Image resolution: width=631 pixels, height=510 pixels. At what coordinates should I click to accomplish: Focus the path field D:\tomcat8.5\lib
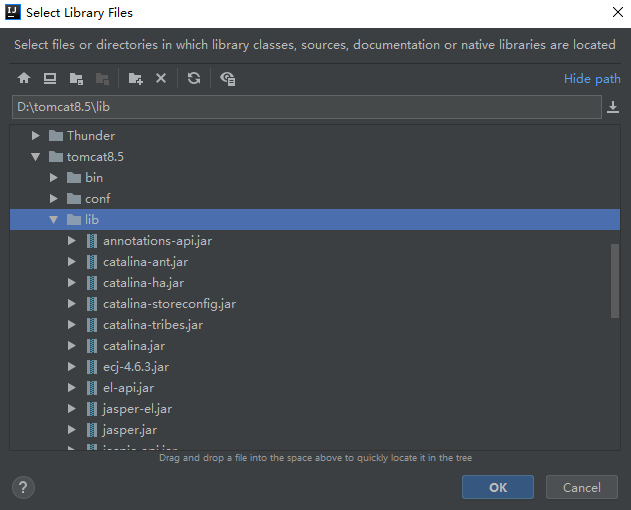(x=307, y=107)
